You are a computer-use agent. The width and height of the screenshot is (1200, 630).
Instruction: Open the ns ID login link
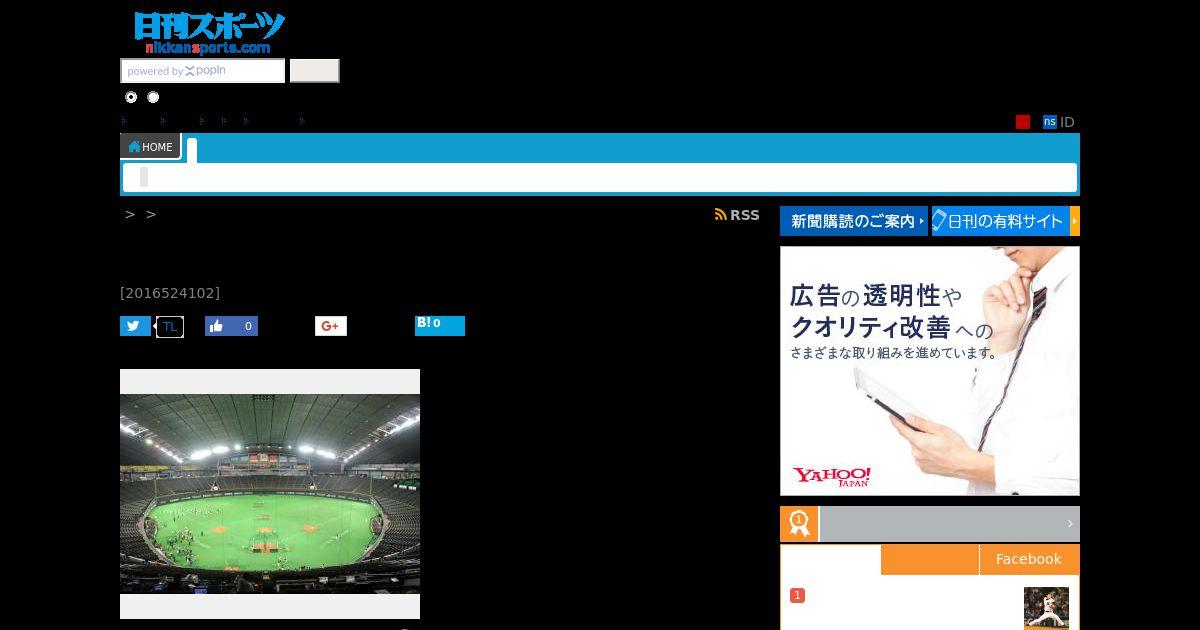(x=1059, y=122)
